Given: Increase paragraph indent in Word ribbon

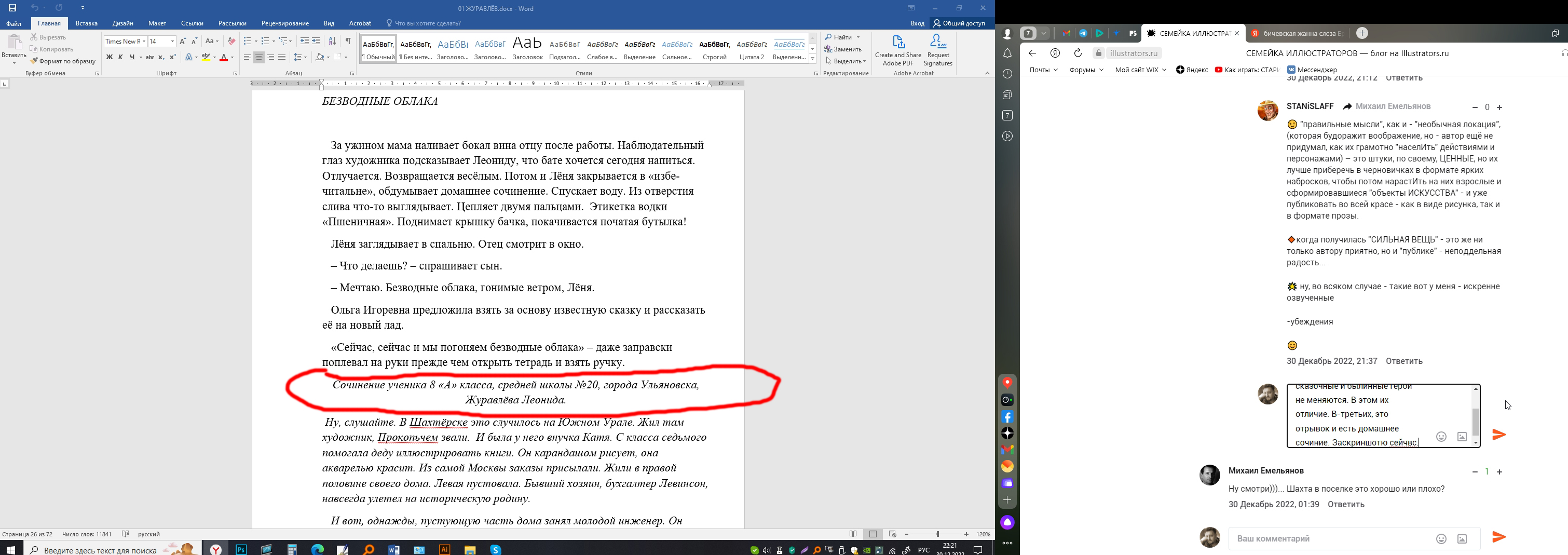Looking at the screenshot, I should tap(316, 41).
